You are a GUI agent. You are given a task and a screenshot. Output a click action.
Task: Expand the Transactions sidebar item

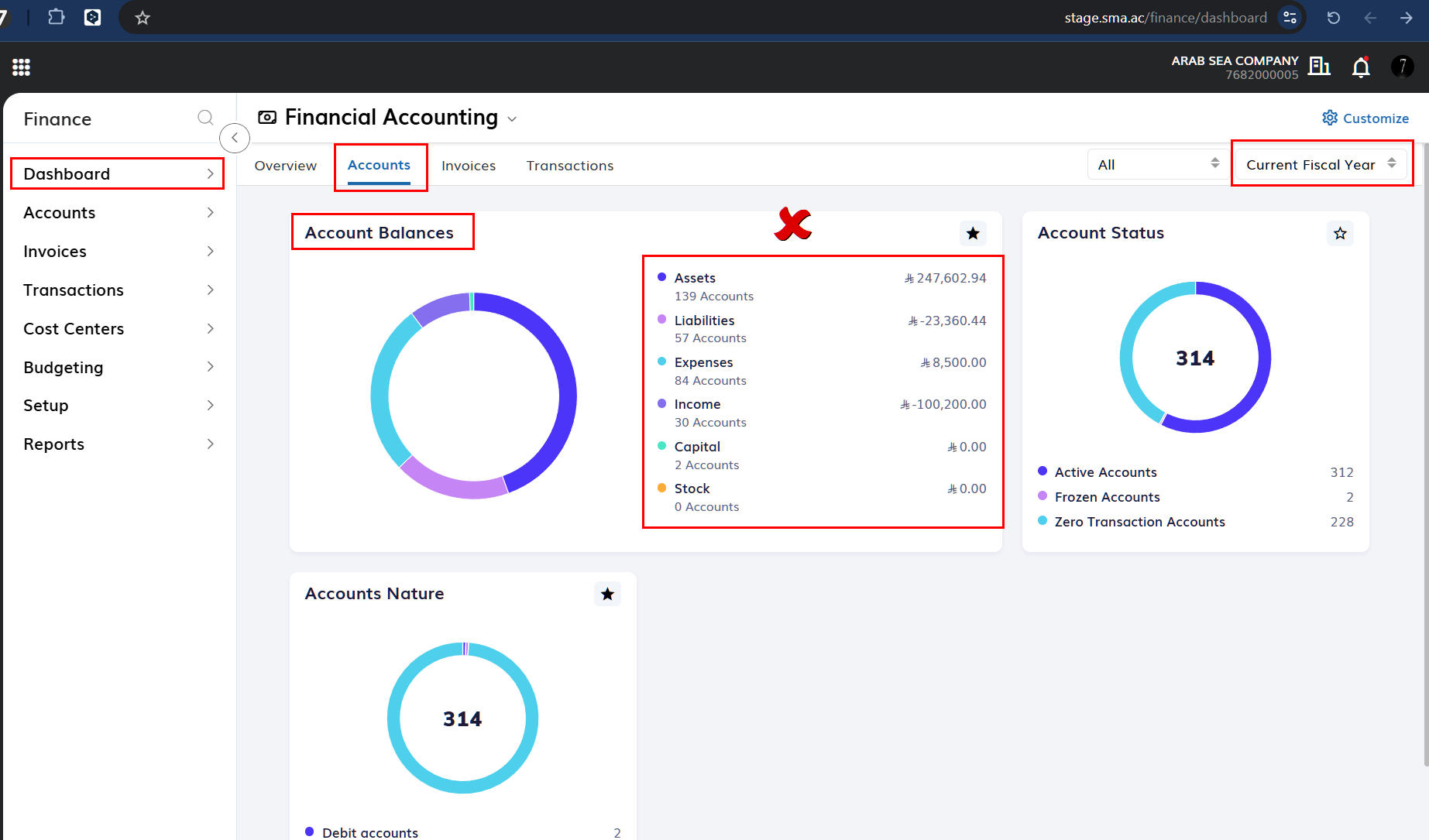(118, 290)
